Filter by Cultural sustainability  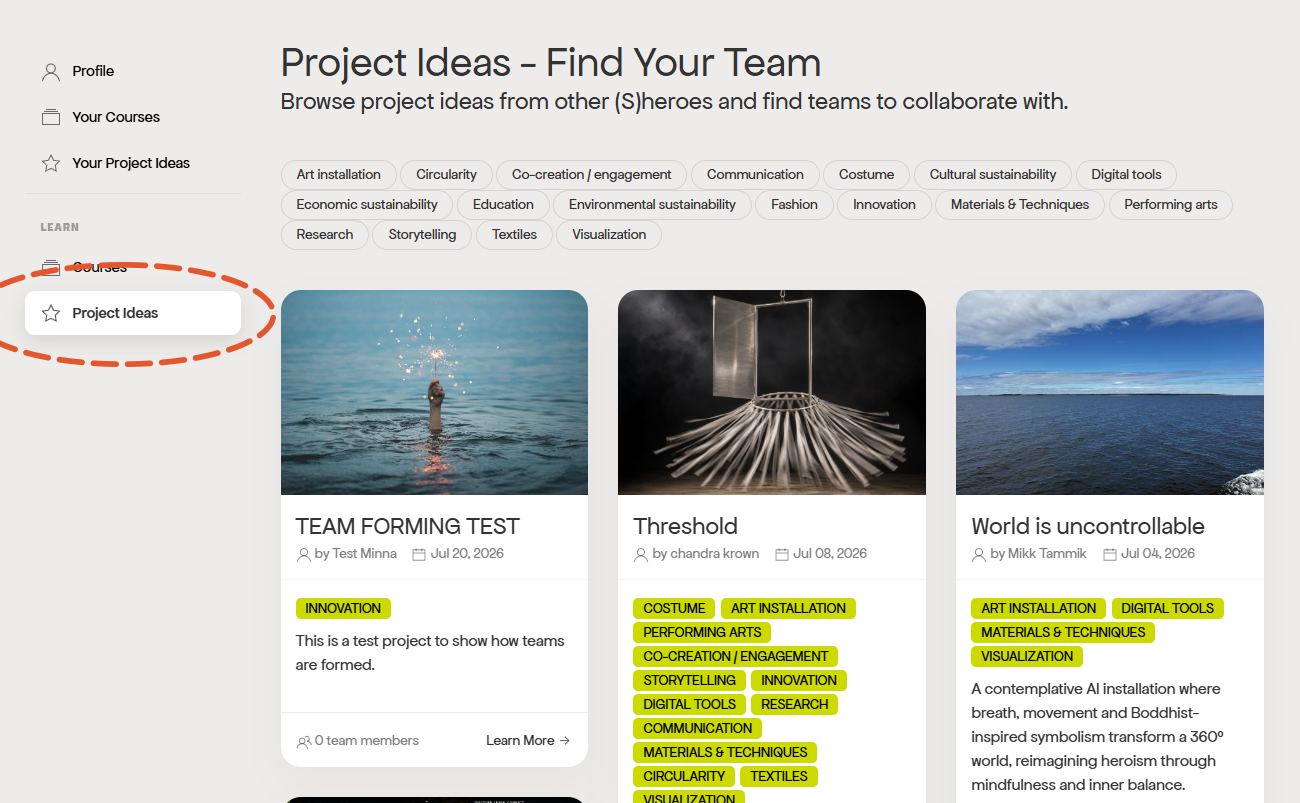993,174
